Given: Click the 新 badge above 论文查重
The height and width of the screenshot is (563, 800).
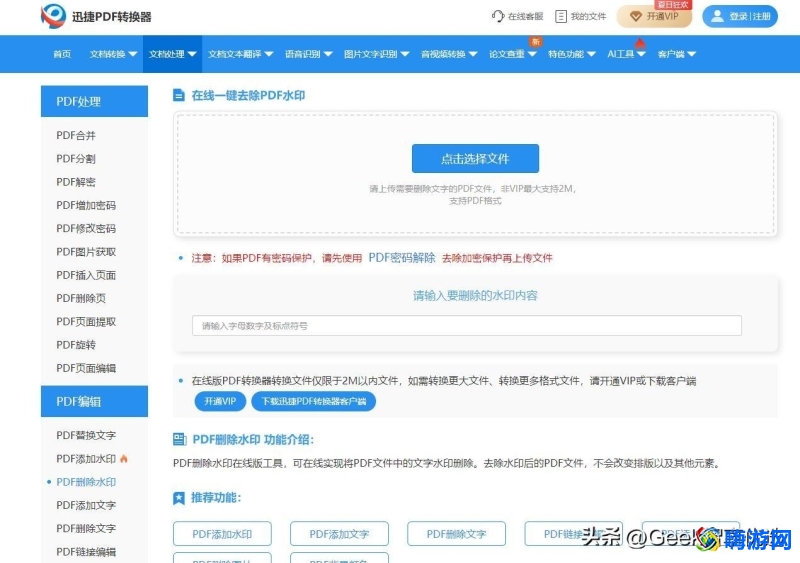Looking at the screenshot, I should pos(535,41).
